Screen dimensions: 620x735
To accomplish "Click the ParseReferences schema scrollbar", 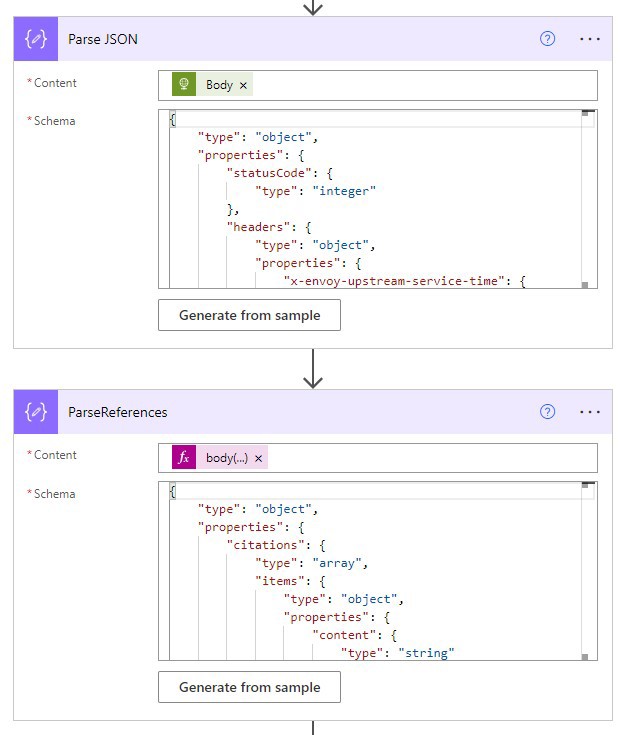I will 587,572.
